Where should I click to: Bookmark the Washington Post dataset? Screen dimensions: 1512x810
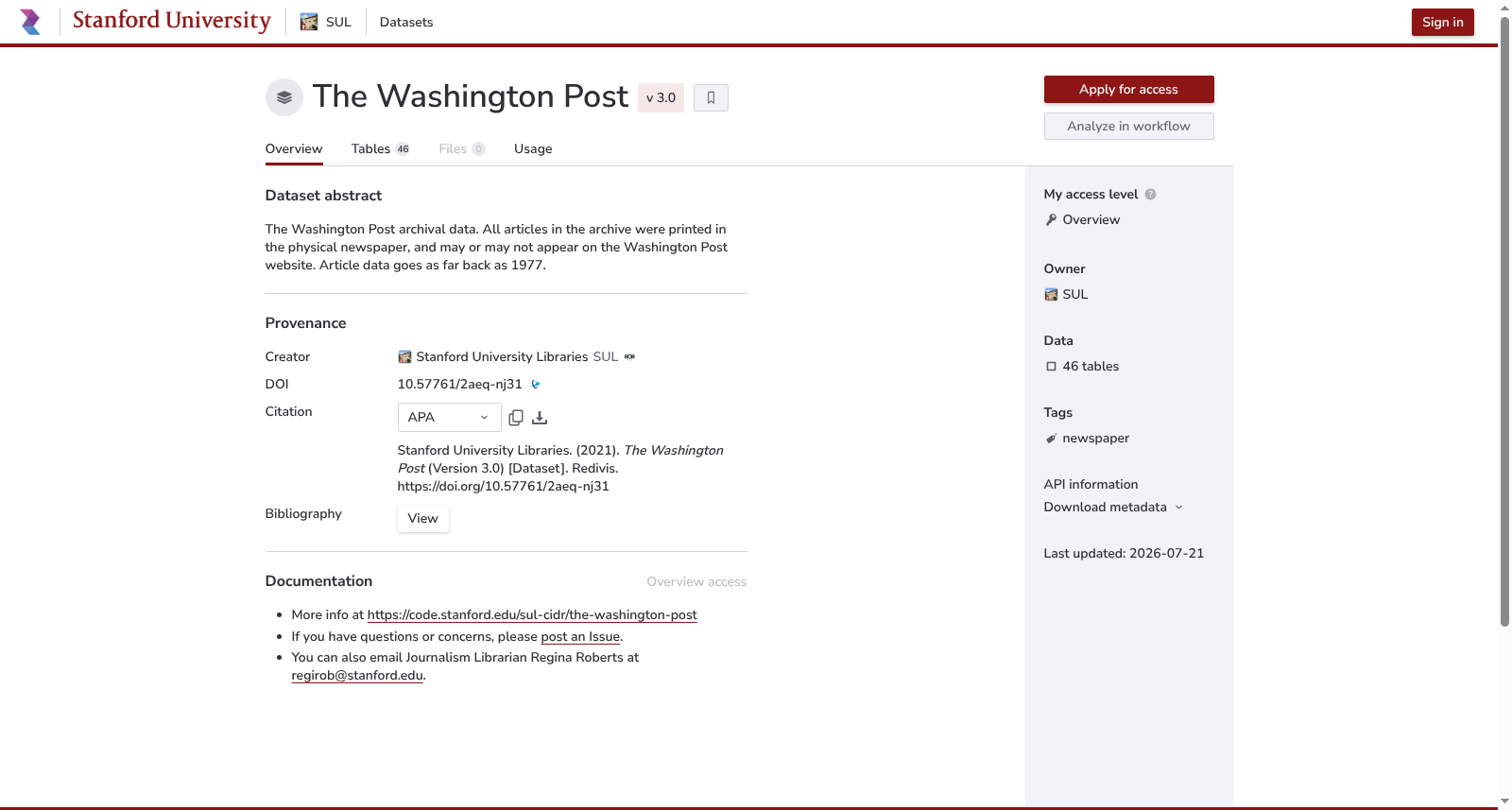click(x=711, y=97)
